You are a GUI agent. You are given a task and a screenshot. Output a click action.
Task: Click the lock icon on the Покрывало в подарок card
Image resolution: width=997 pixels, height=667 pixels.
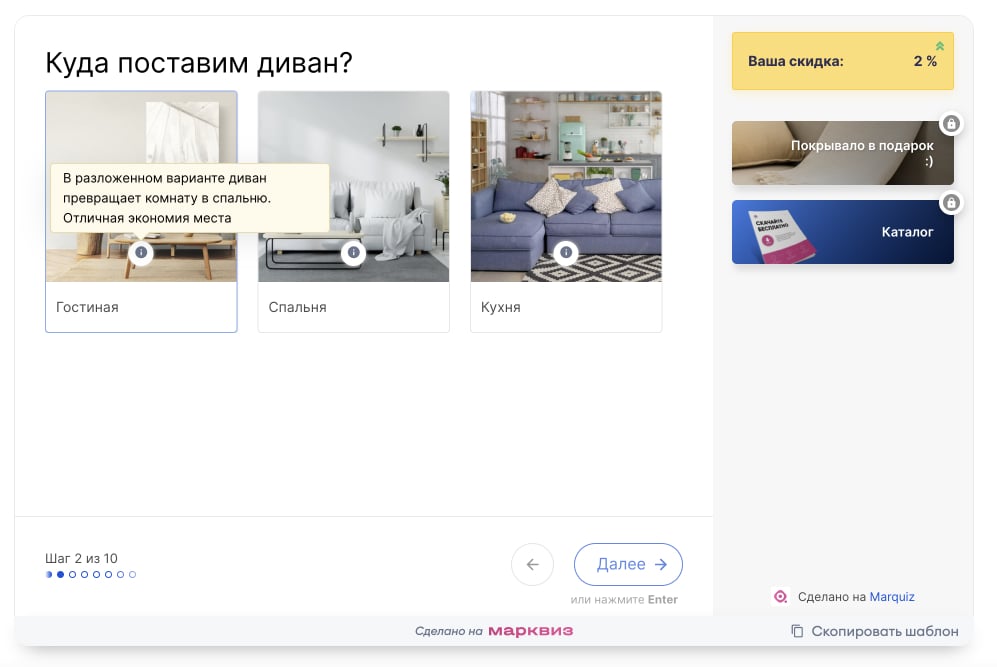(951, 123)
